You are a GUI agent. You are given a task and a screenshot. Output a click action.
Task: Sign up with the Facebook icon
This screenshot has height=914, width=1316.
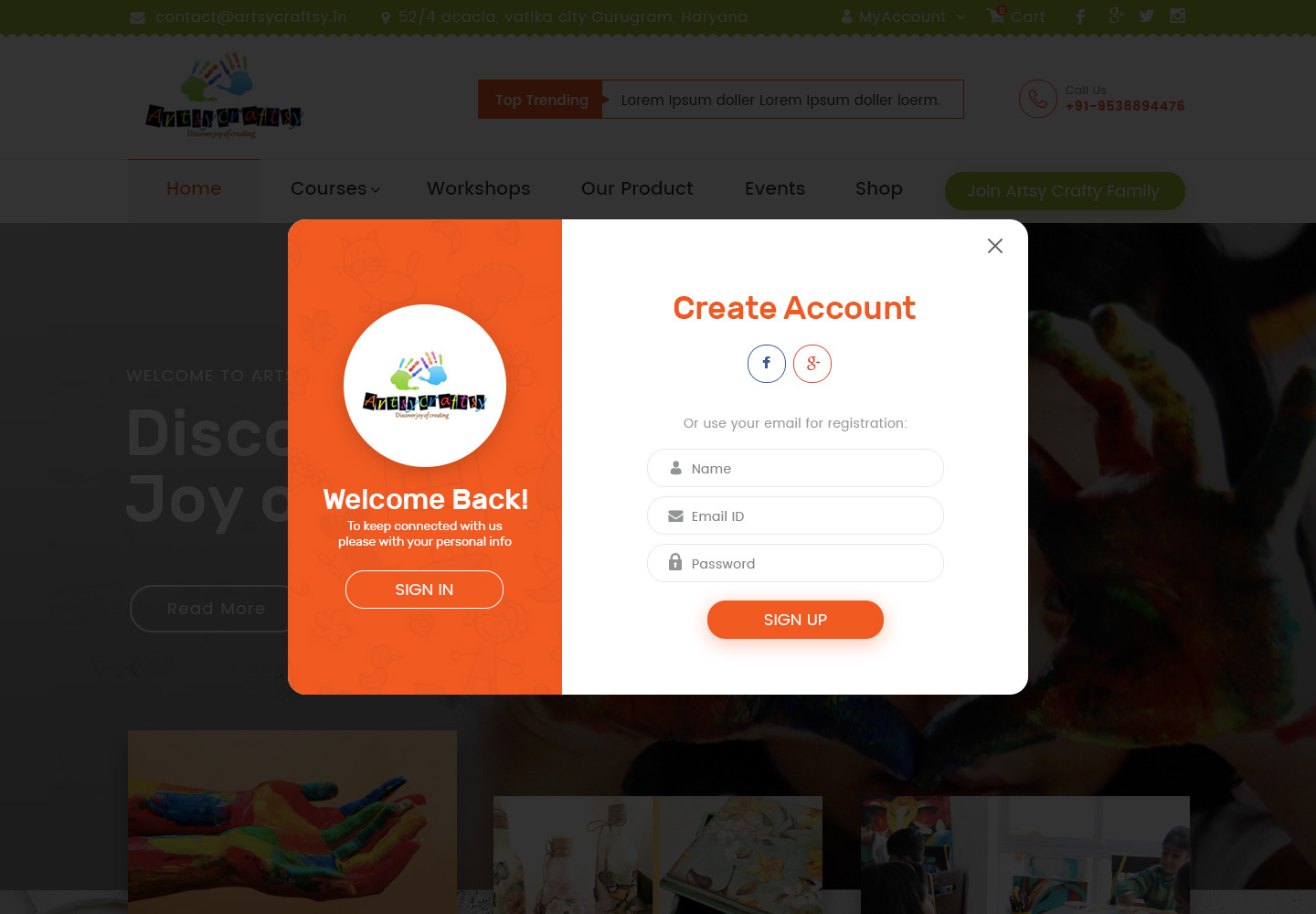pyautogui.click(x=767, y=364)
